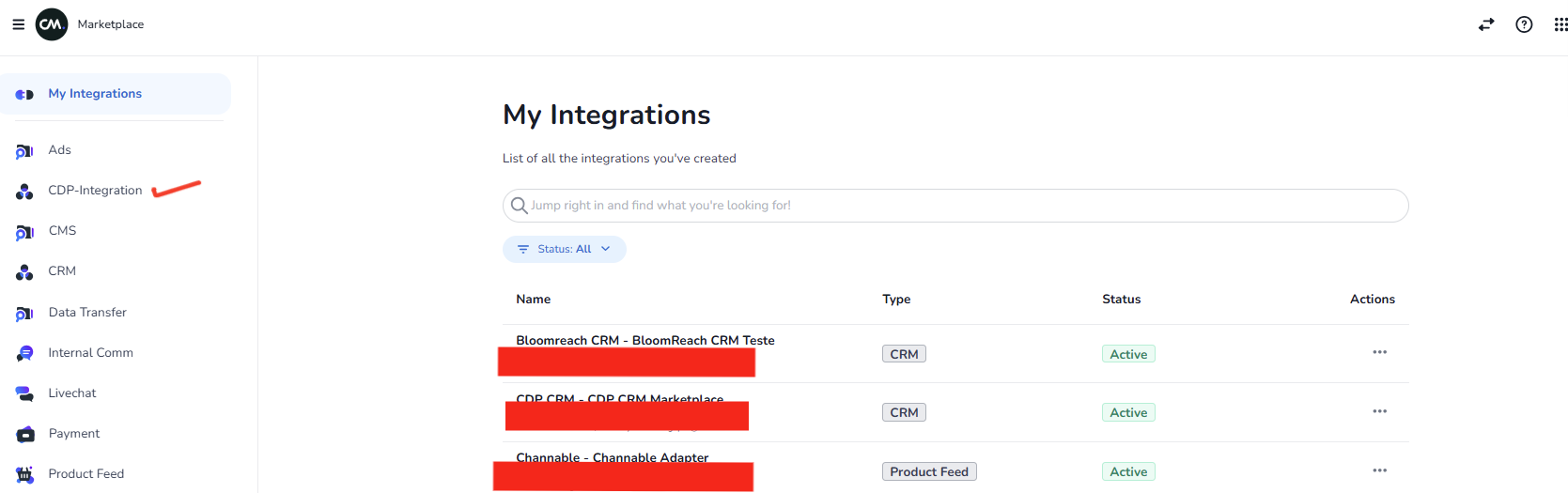The width and height of the screenshot is (1568, 493).
Task: Open the CDP-Integration category
Action: 95,191
